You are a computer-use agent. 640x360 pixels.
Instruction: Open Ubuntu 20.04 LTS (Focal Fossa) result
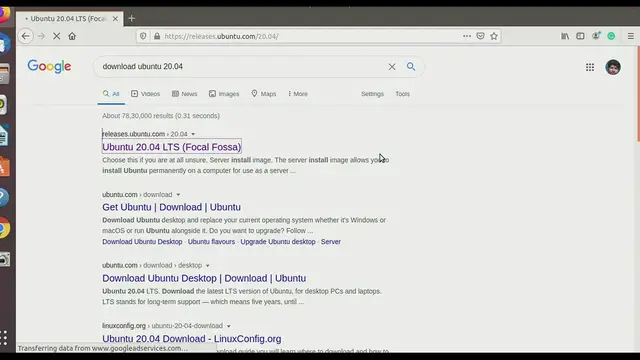[171, 147]
